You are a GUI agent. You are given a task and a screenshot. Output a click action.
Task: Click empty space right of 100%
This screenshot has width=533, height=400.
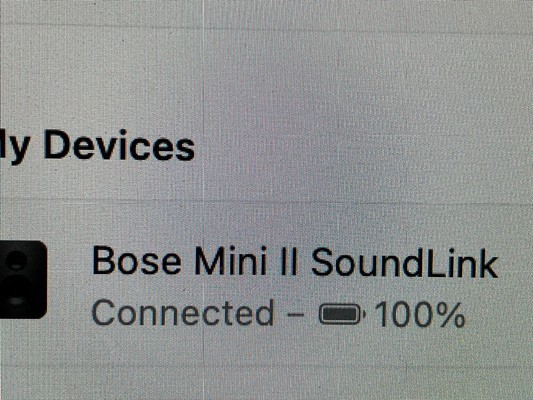pyautogui.click(x=496, y=315)
